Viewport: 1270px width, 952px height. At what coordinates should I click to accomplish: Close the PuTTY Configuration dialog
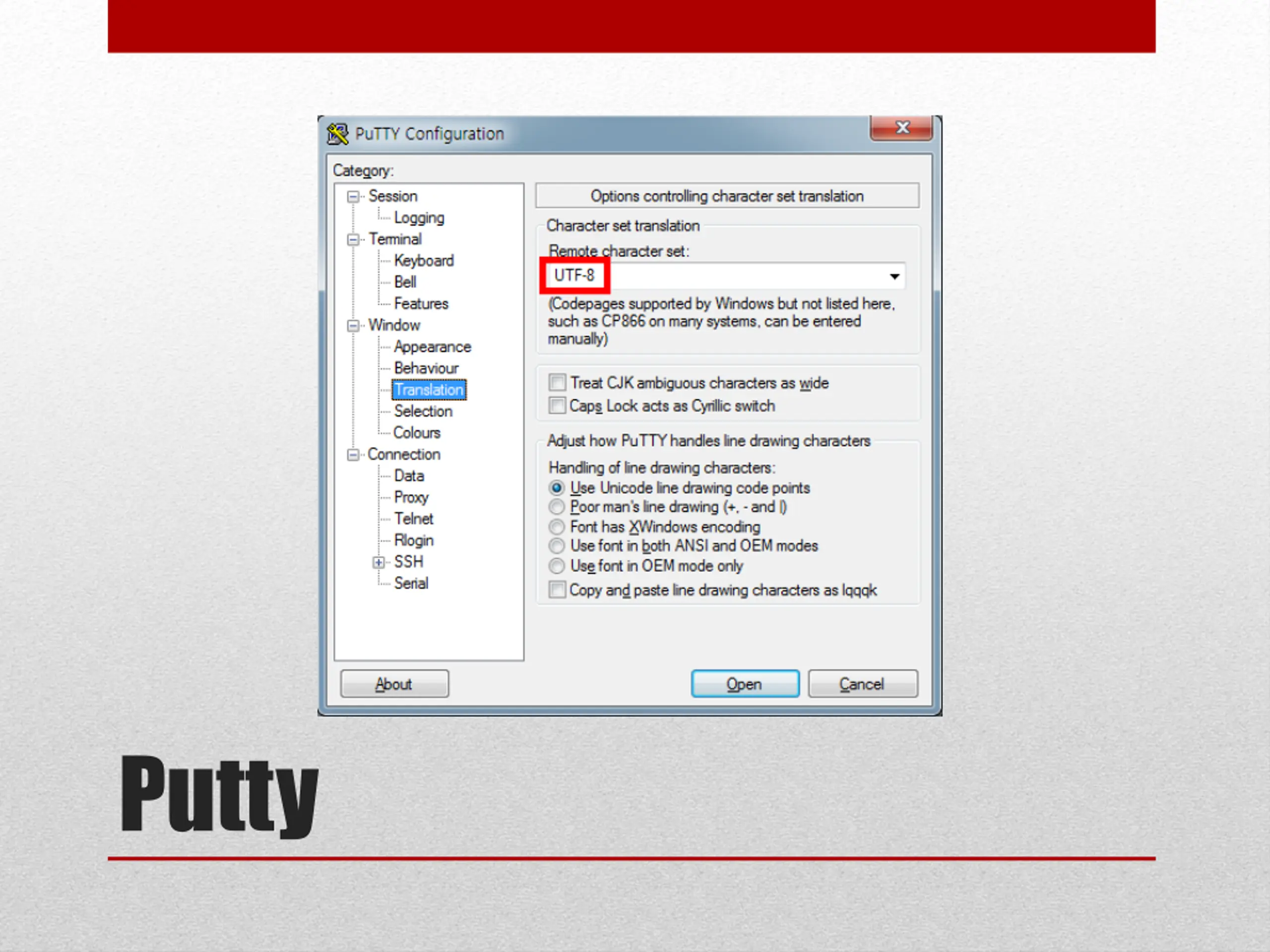(x=901, y=128)
